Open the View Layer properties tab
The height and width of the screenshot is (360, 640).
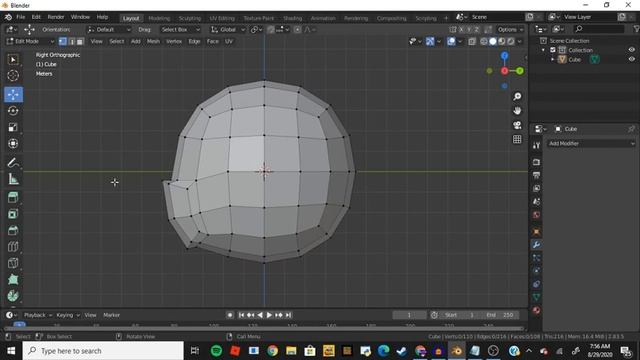[x=536, y=188]
